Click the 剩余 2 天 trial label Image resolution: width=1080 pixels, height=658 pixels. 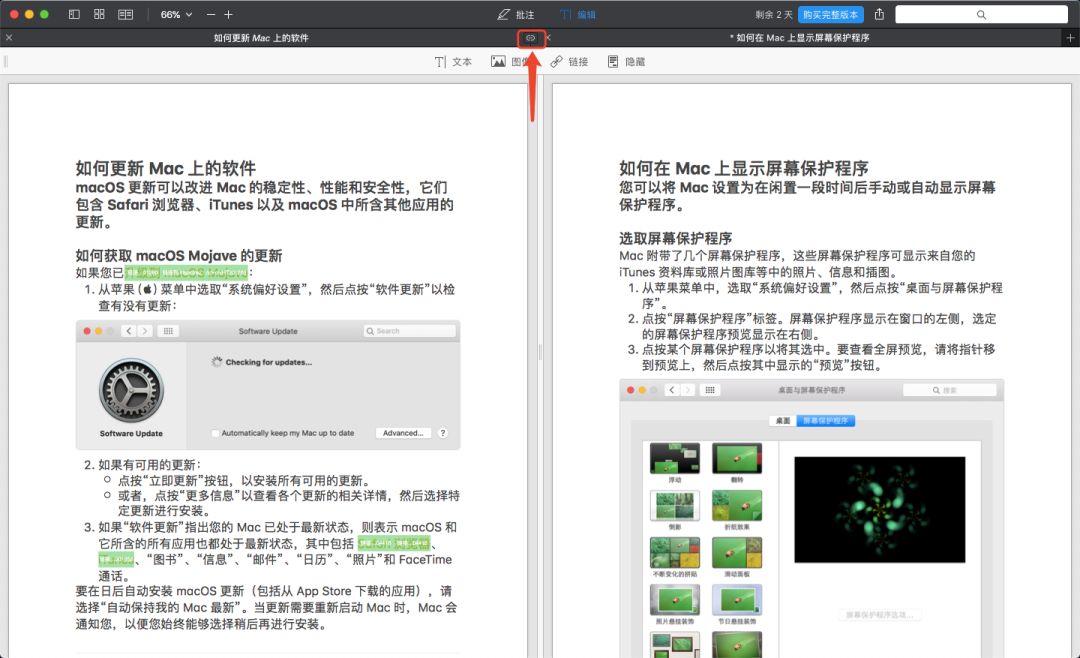(x=773, y=14)
